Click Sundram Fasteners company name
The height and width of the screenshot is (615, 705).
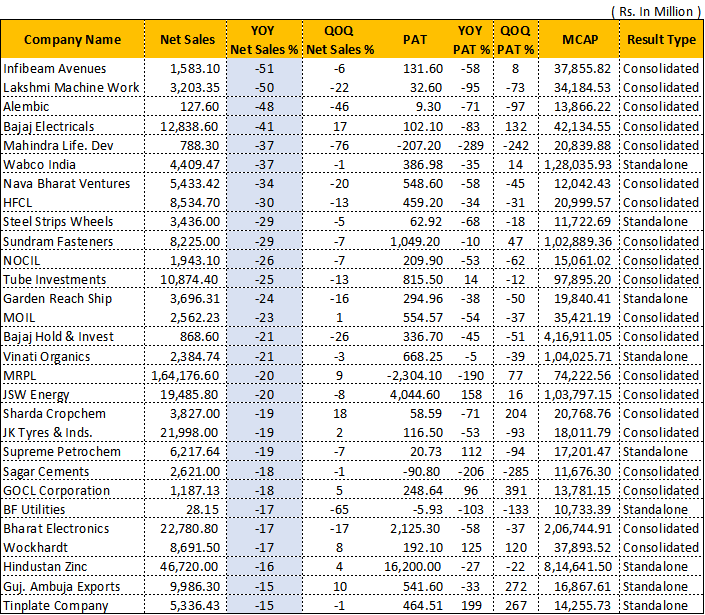[58, 241]
